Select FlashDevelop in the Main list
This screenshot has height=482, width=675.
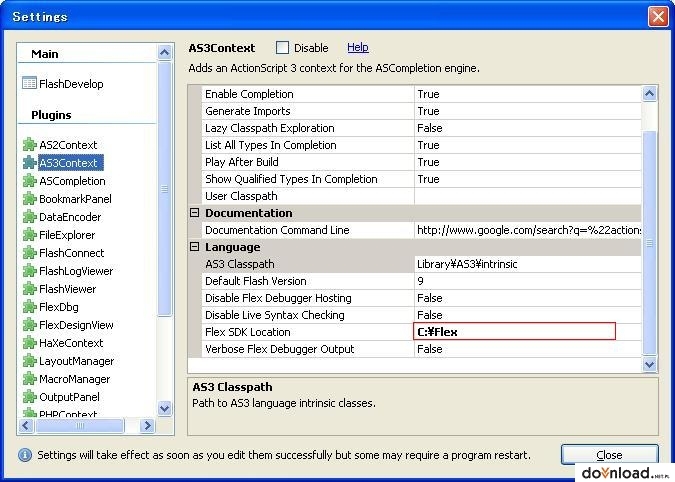(x=71, y=84)
